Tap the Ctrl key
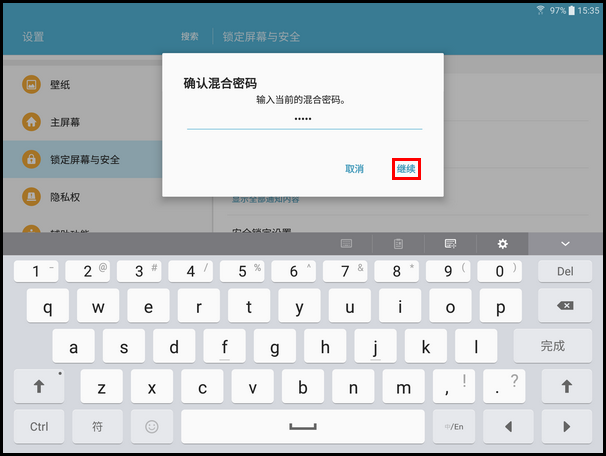 pyautogui.click(x=39, y=427)
